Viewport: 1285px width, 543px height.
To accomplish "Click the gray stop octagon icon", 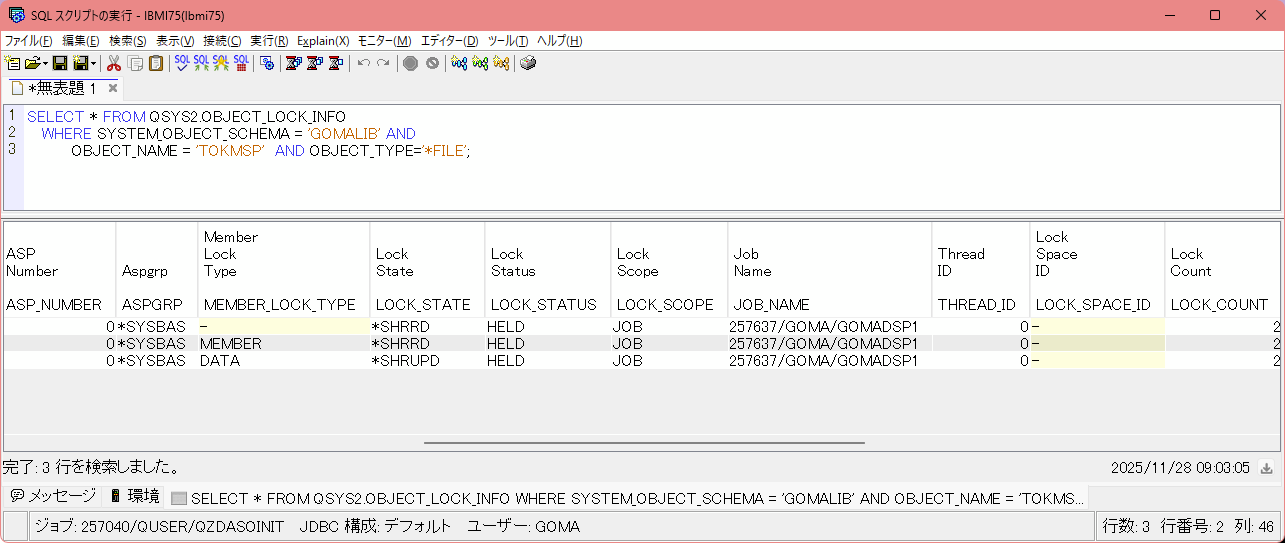I will coord(410,63).
